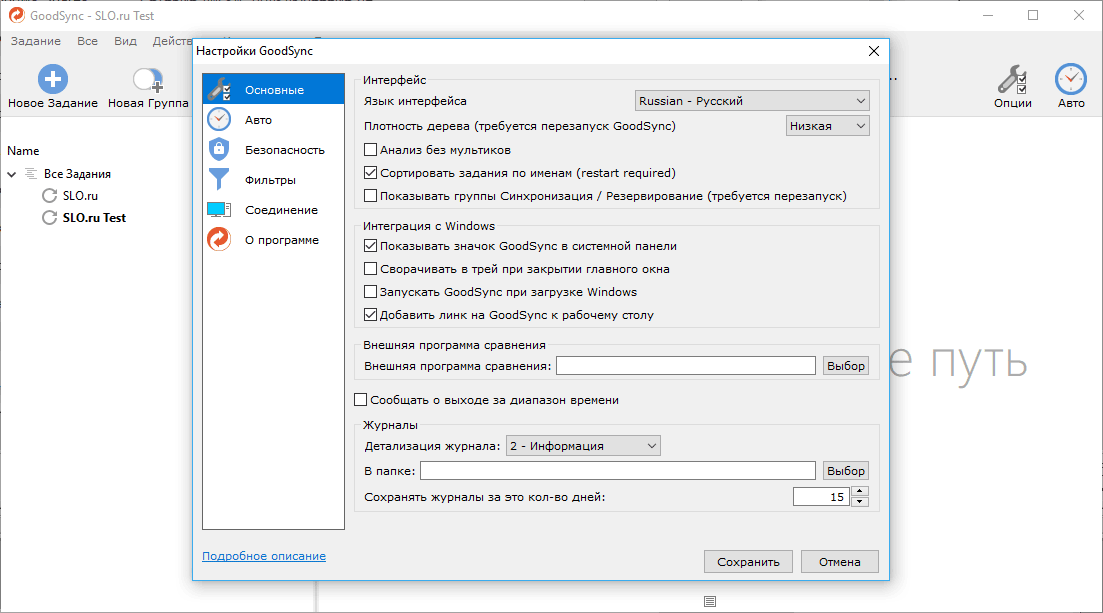Click the log retention days number field
The width and height of the screenshot is (1103, 613).
pyautogui.click(x=821, y=497)
